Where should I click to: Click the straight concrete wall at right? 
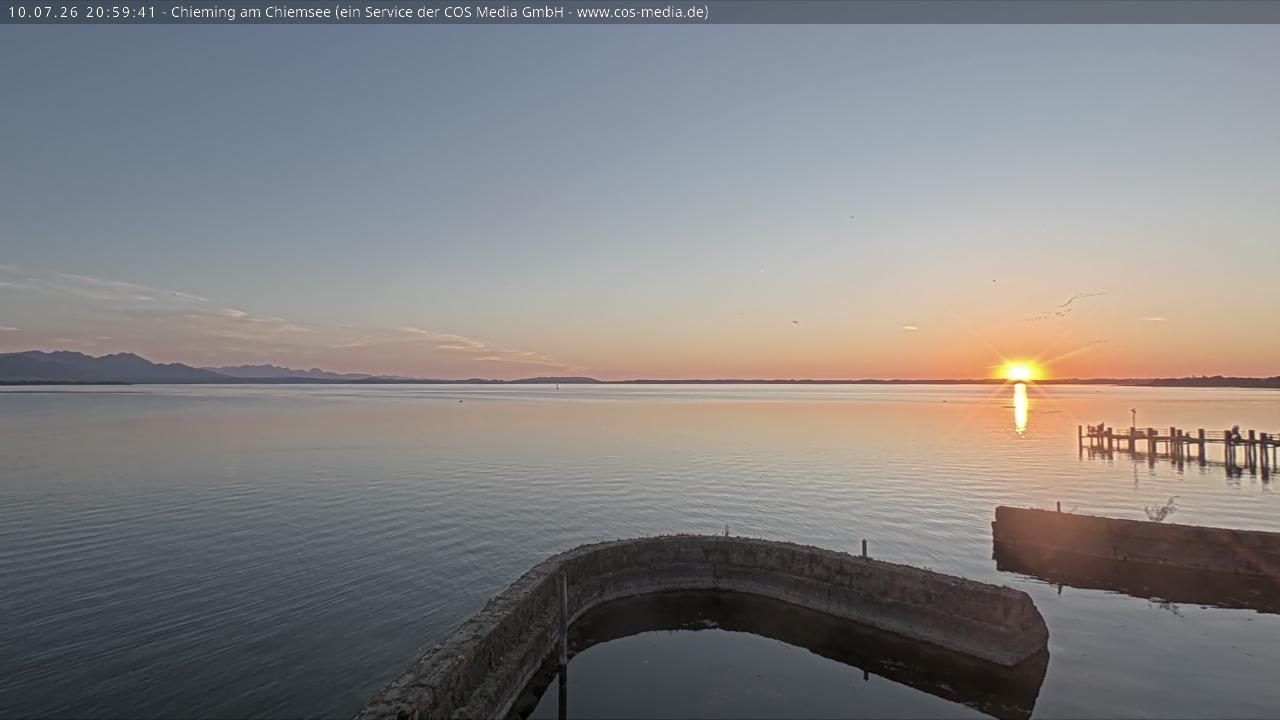coord(1136,541)
